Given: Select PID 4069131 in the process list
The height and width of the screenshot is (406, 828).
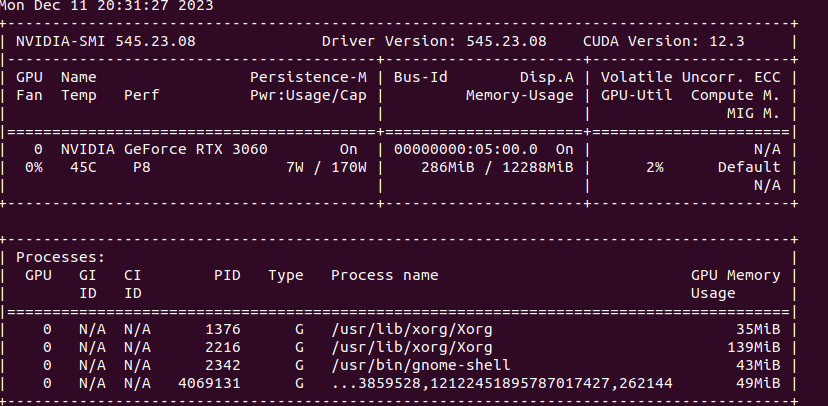Looking at the screenshot, I should click(x=209, y=383).
